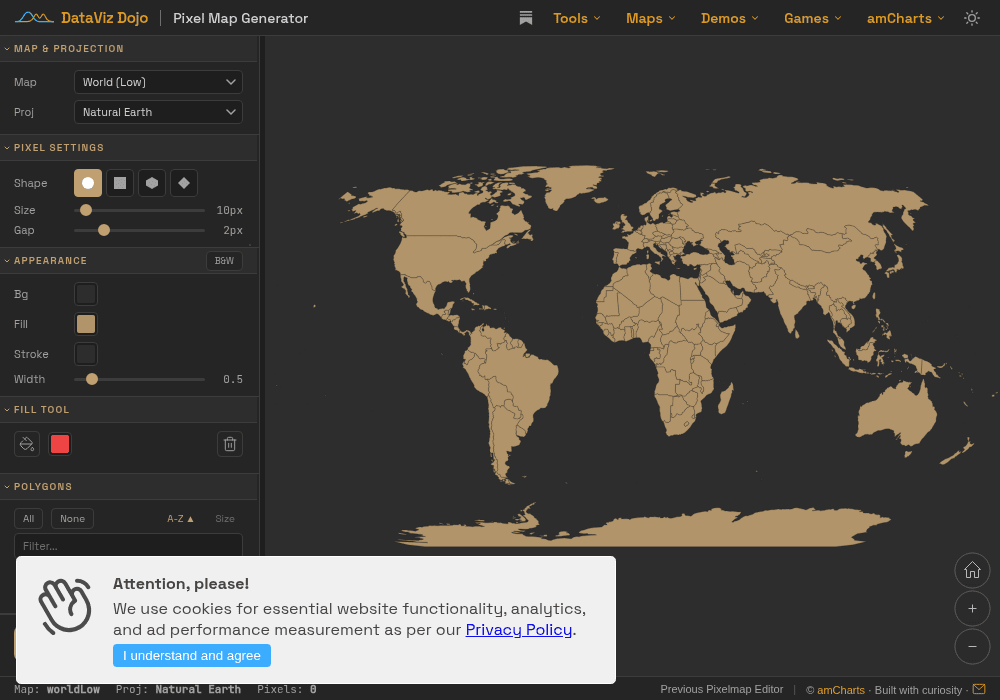Click the Size slider handle
This screenshot has height=700, width=1000.
pos(85,210)
